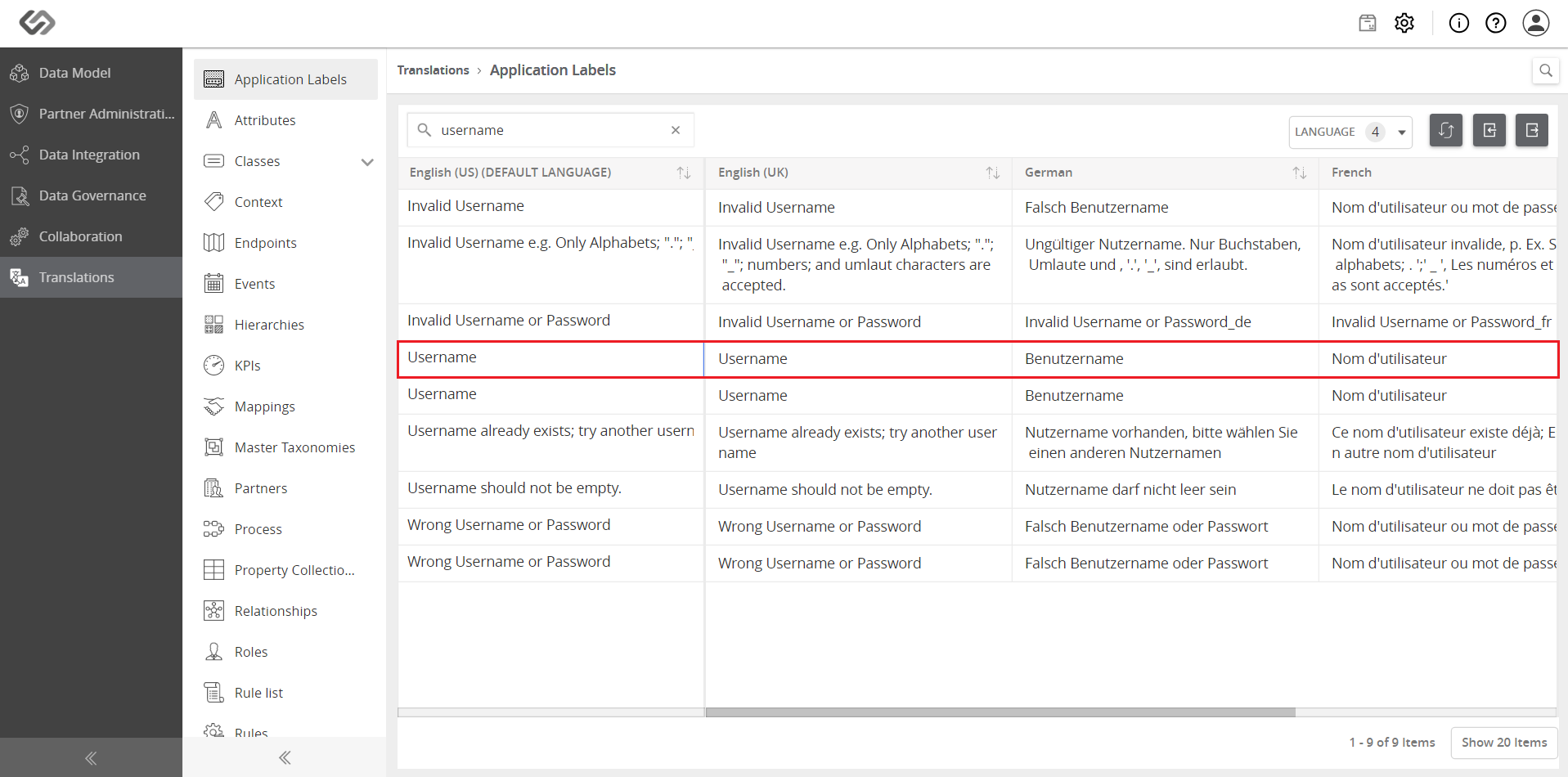
Task: Click the information icon in header
Action: 1459,23
